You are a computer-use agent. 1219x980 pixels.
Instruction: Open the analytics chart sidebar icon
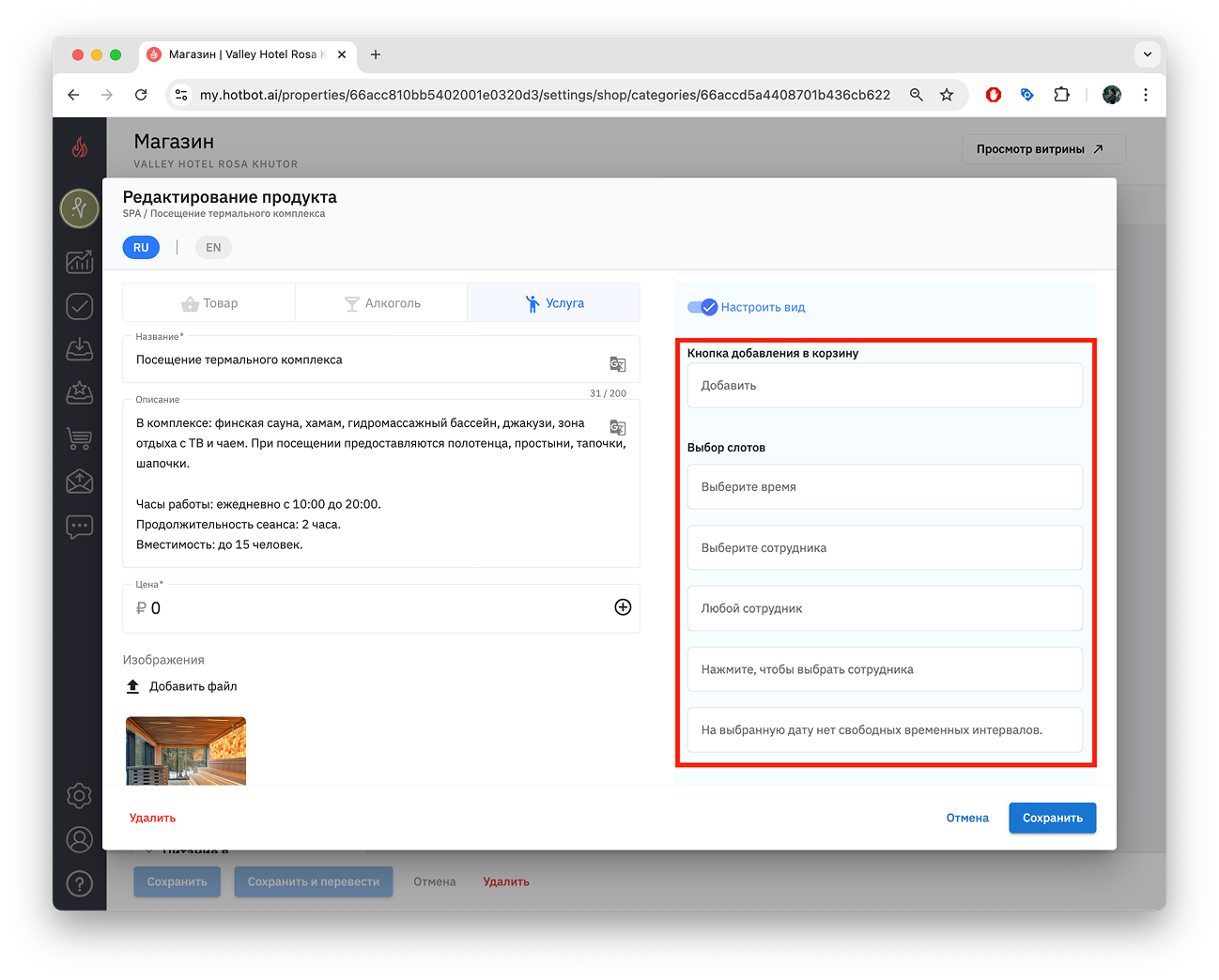[80, 262]
